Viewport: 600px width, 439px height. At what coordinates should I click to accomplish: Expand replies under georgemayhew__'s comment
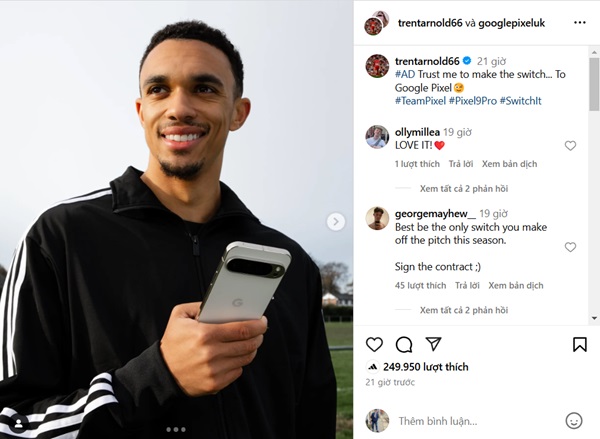coord(464,310)
